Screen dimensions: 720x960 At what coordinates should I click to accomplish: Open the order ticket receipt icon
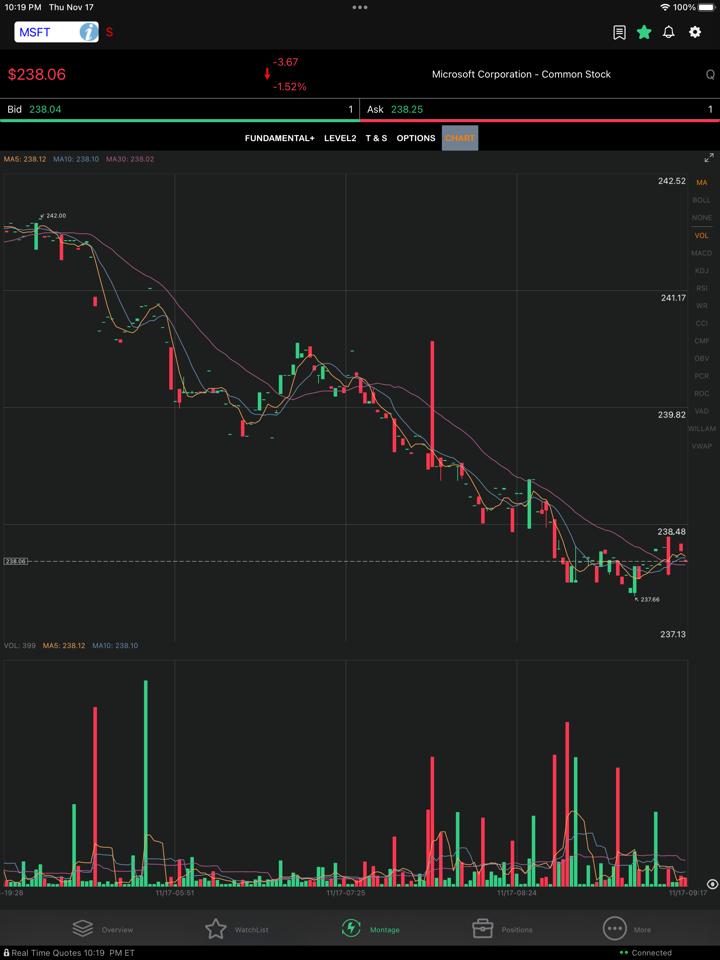click(x=619, y=32)
